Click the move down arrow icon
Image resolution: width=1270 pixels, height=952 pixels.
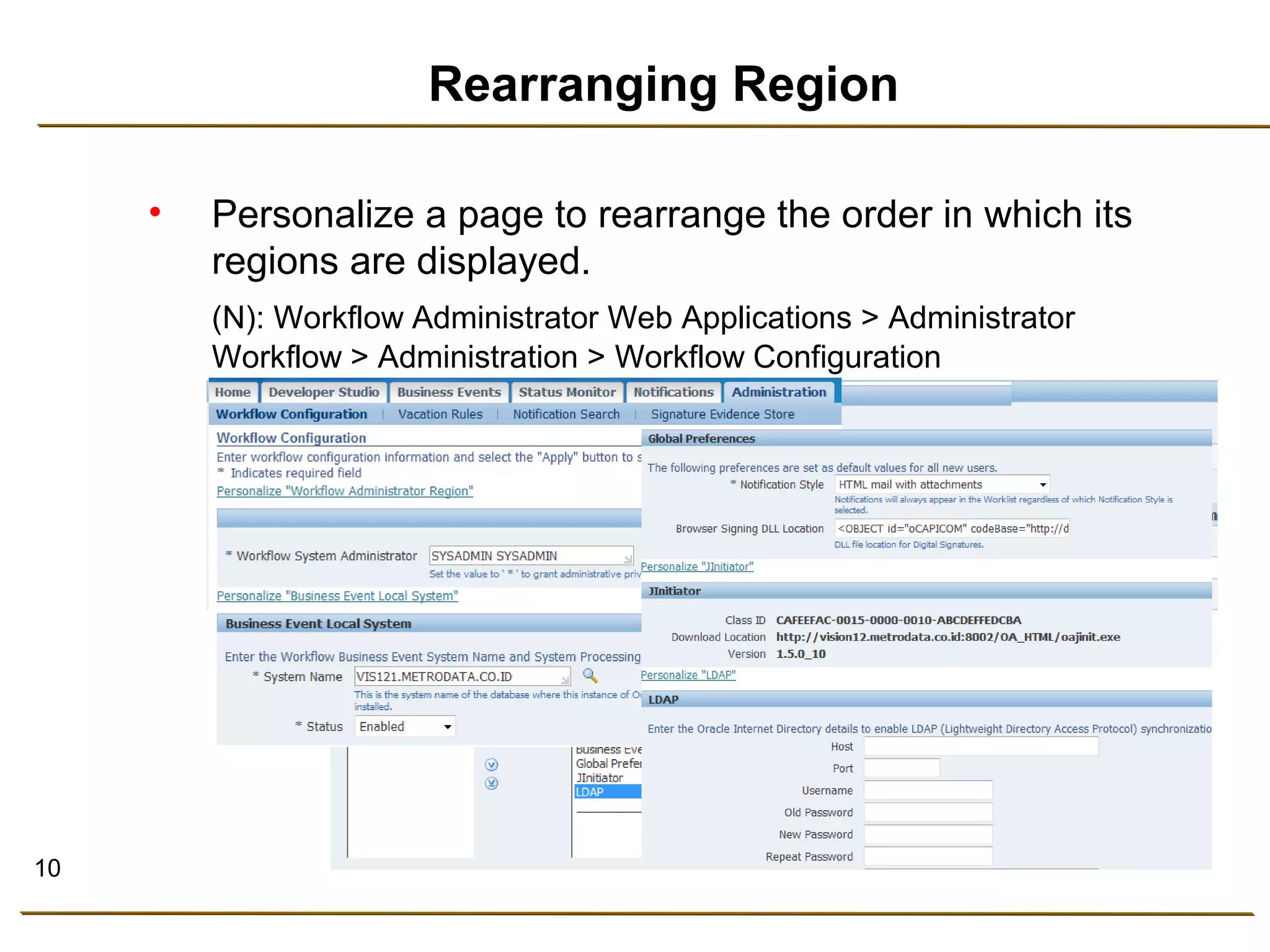pyautogui.click(x=492, y=765)
